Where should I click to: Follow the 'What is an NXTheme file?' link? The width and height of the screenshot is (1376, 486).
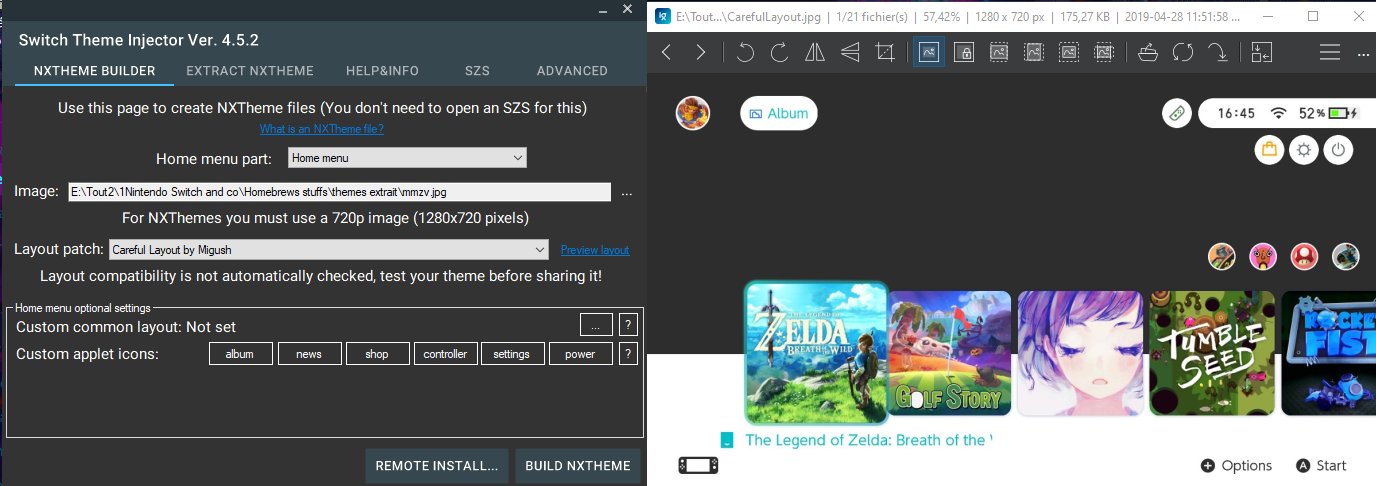click(x=322, y=129)
